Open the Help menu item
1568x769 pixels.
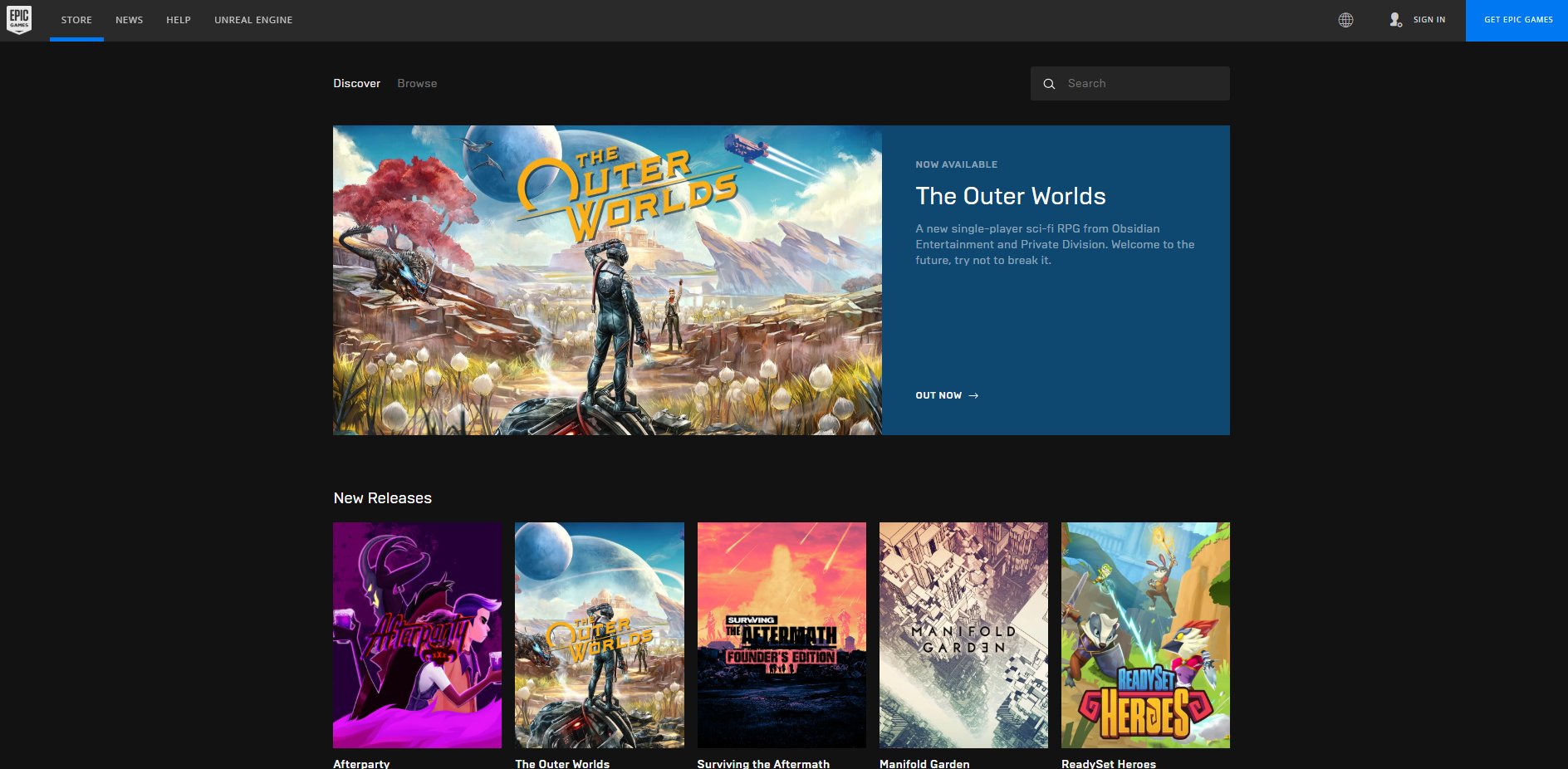click(179, 20)
